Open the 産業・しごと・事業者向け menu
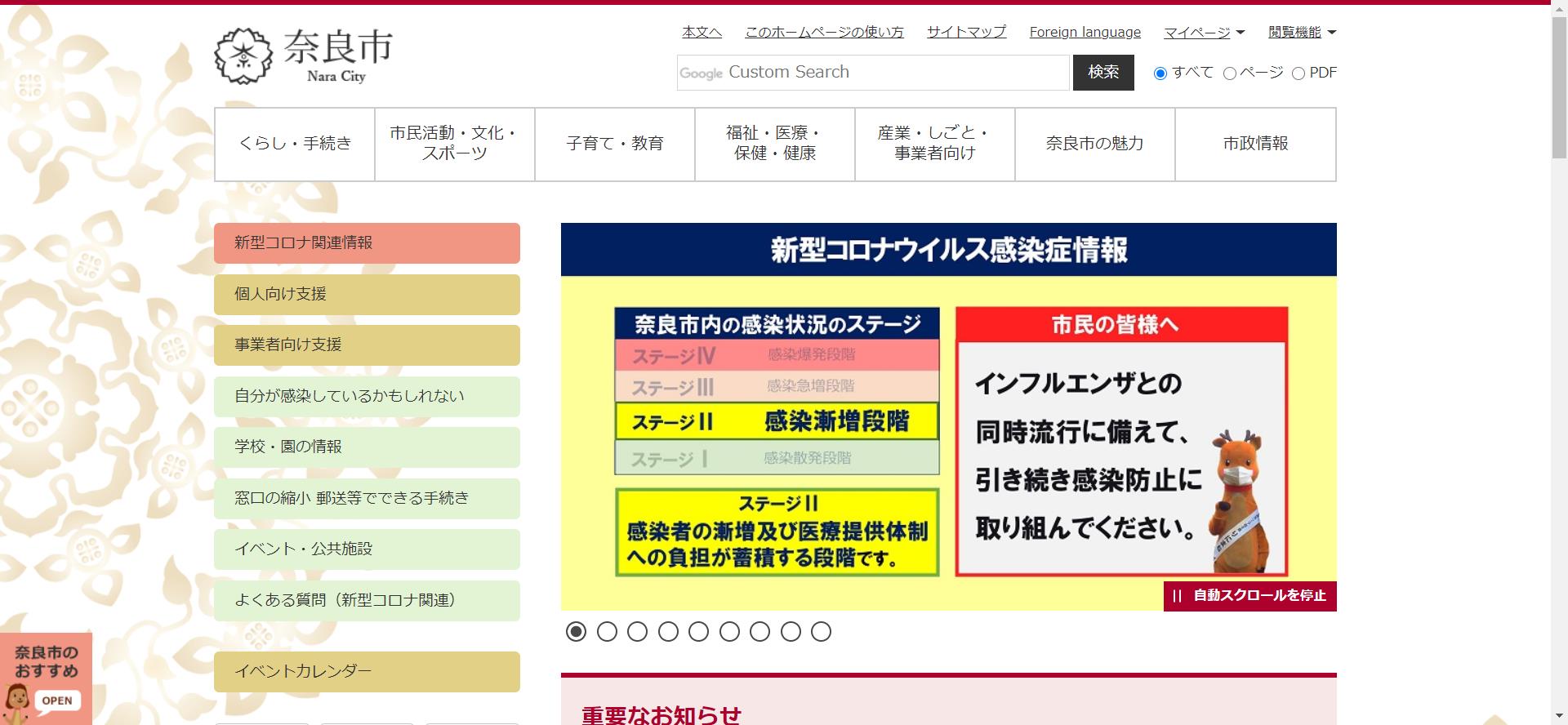Viewport: 1568px width, 725px height. click(935, 144)
